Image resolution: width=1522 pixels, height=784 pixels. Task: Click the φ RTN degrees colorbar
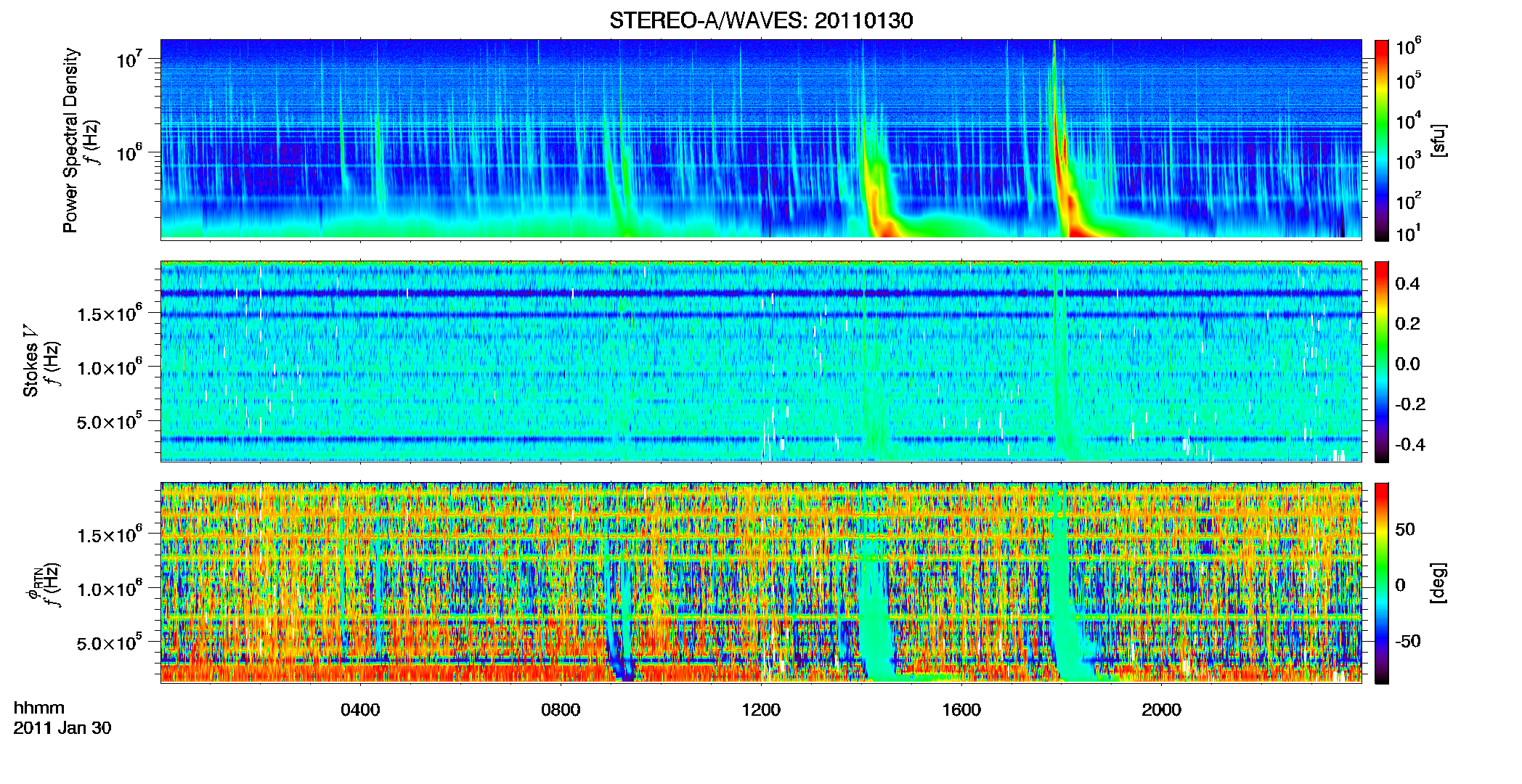1382,583
